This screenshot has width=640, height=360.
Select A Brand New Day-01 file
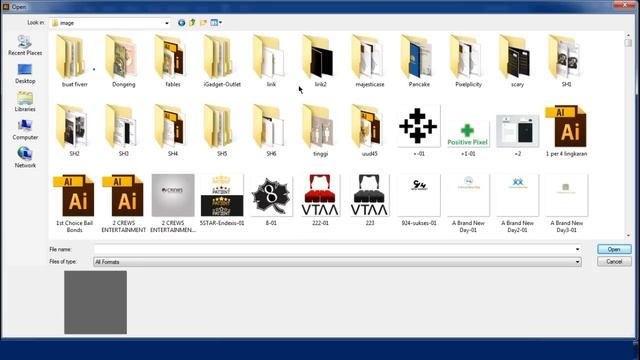(x=468, y=203)
